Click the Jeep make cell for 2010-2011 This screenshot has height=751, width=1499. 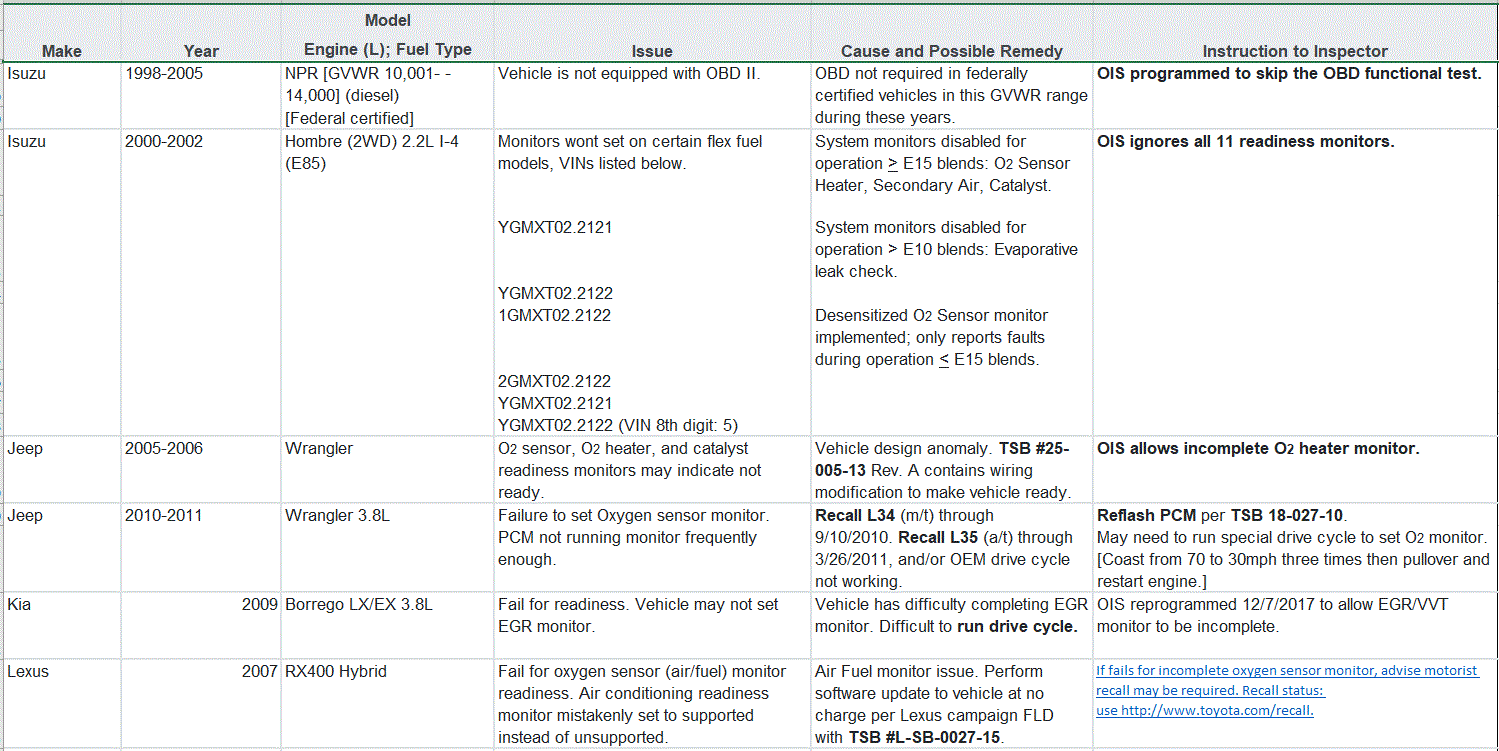pyautogui.click(x=62, y=548)
